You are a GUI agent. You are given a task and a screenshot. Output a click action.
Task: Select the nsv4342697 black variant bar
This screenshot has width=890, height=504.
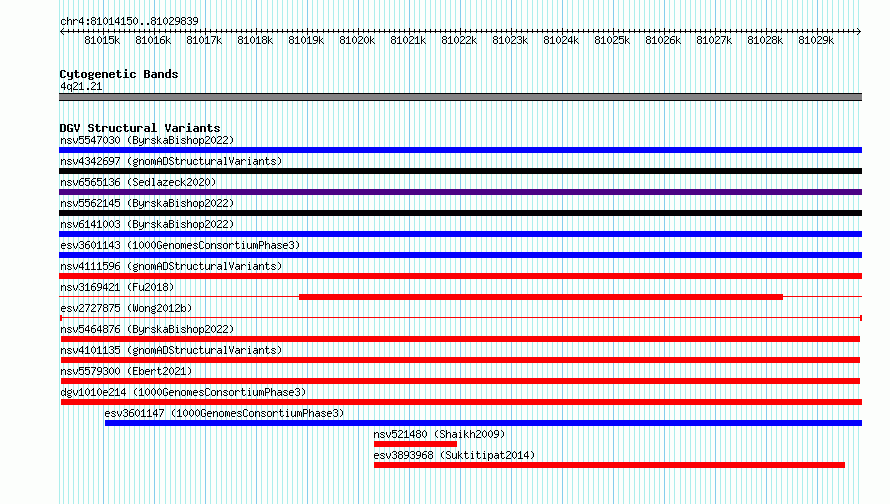[x=460, y=171]
